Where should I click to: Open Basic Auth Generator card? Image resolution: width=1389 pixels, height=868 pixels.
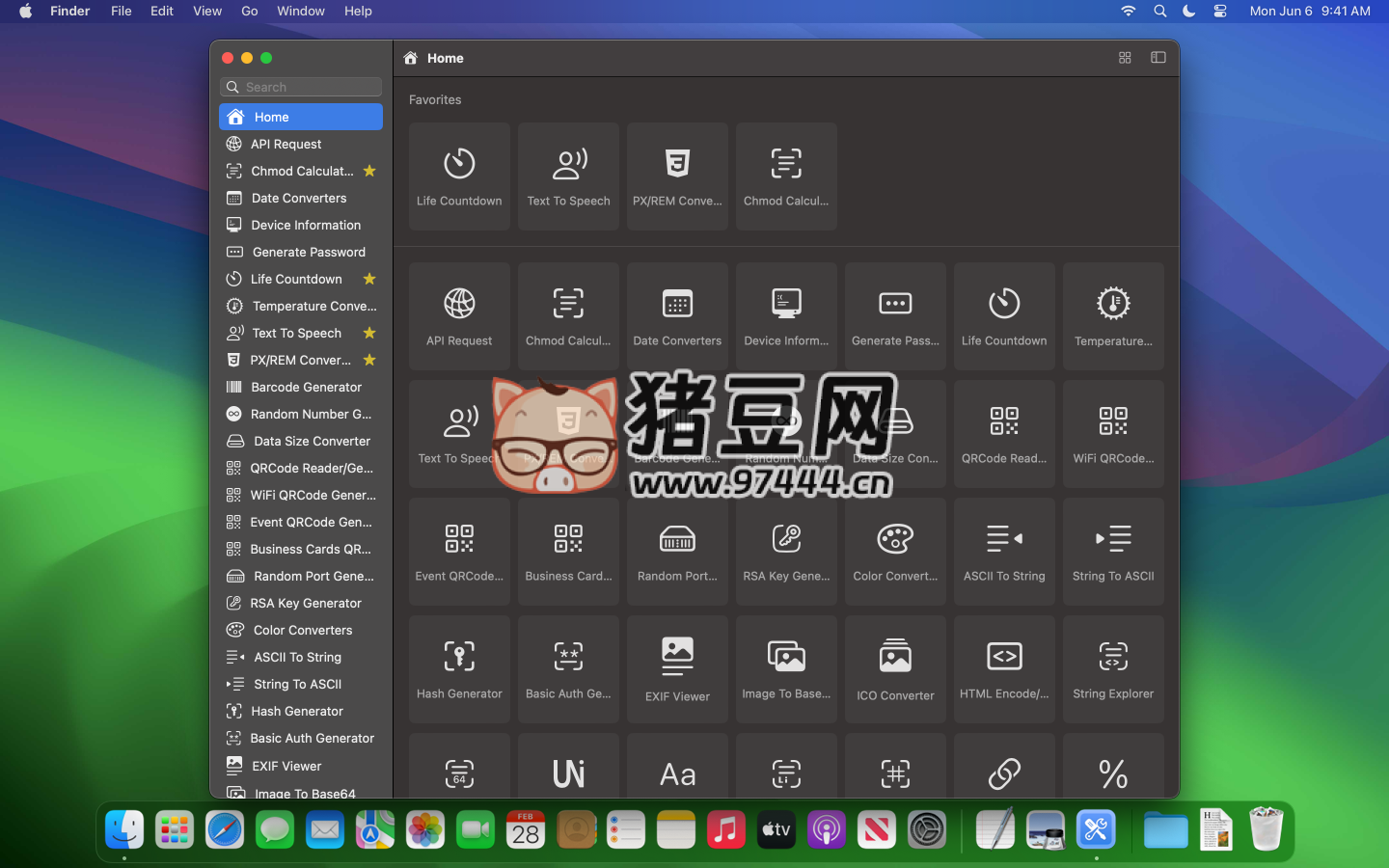coord(568,669)
